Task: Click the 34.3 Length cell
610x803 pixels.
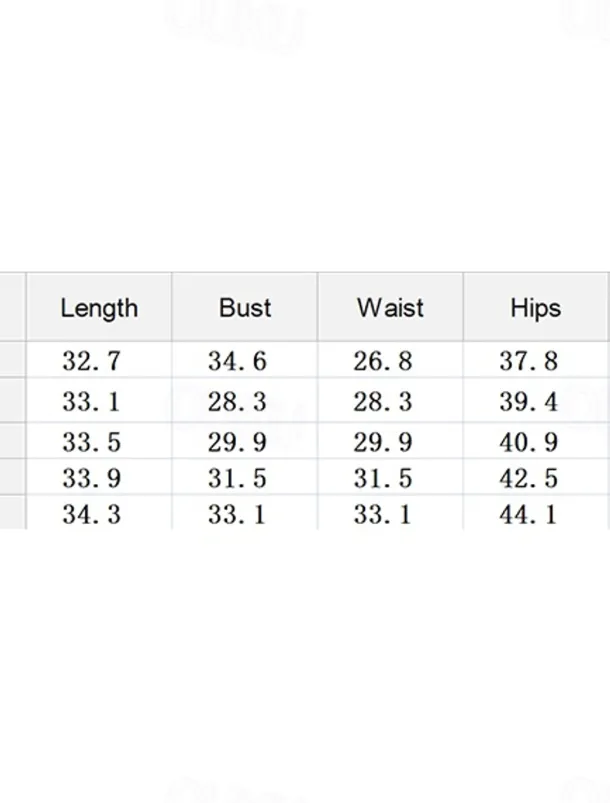Action: coord(91,514)
